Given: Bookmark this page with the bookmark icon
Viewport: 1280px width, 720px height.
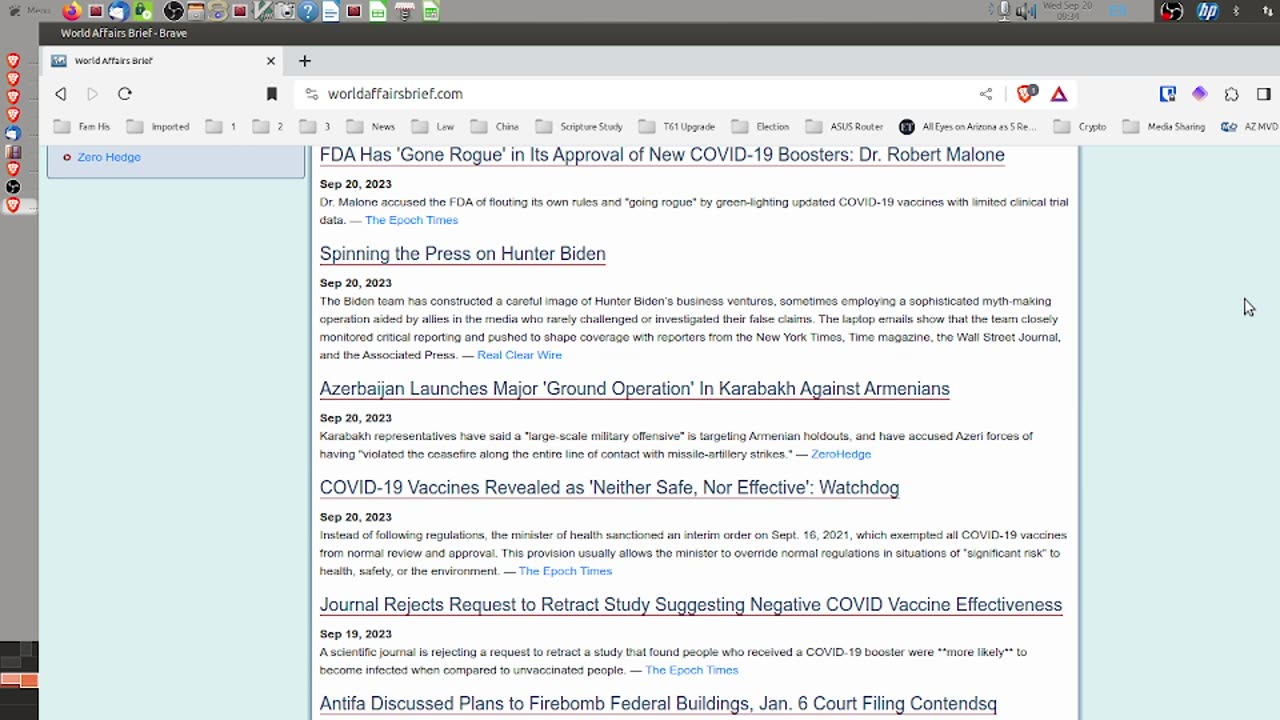Looking at the screenshot, I should [271, 94].
